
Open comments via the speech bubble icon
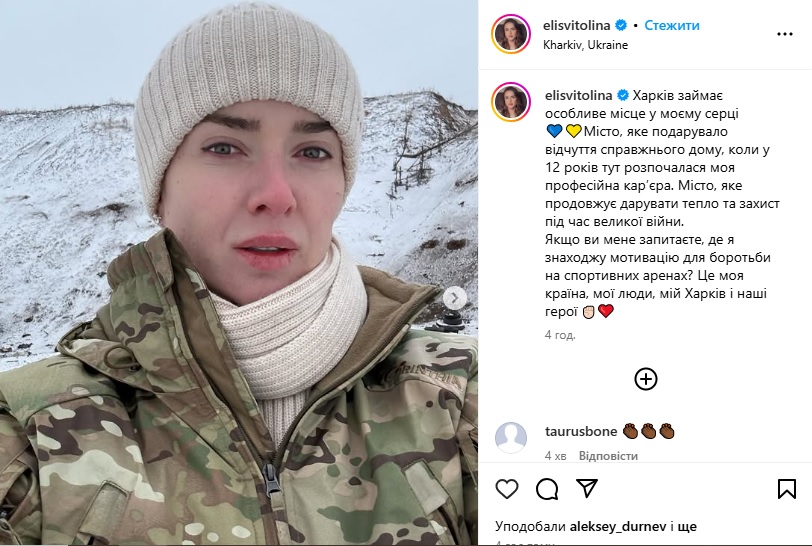[x=547, y=488]
